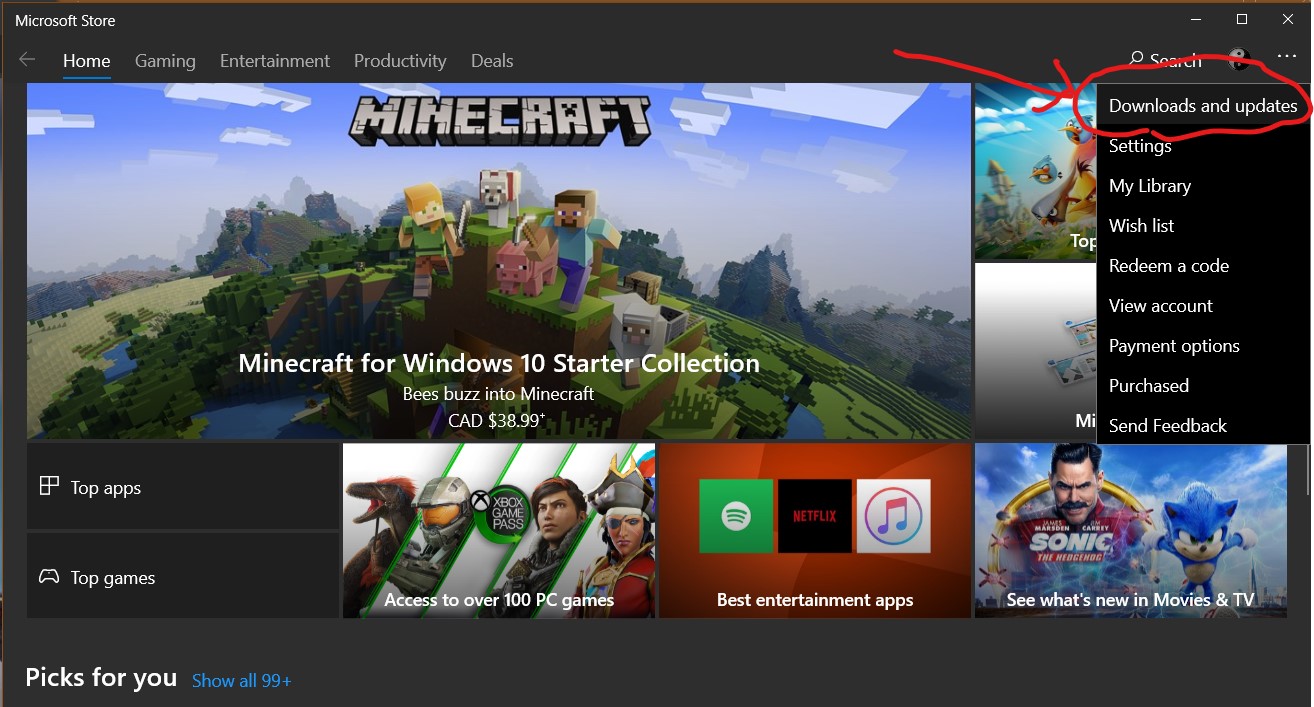Click the Search magnifier button
Image resolution: width=1314 pixels, height=707 pixels.
[1165, 60]
